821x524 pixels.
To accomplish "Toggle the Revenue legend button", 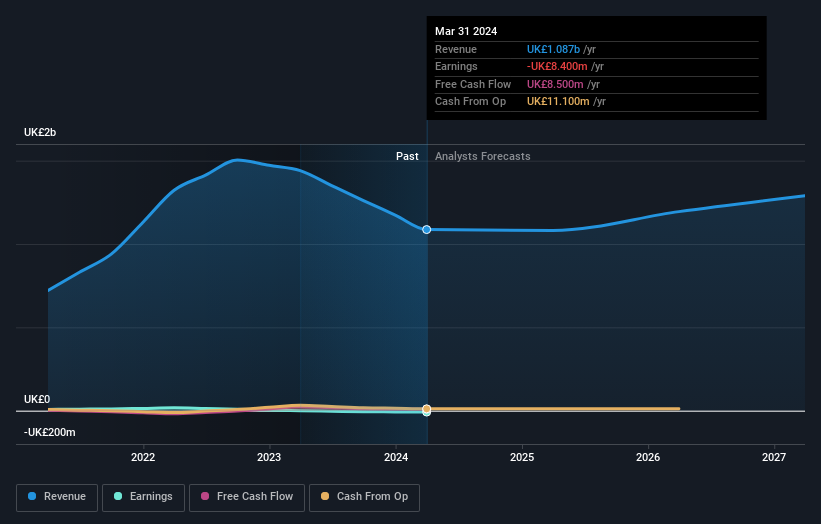I will [x=57, y=497].
